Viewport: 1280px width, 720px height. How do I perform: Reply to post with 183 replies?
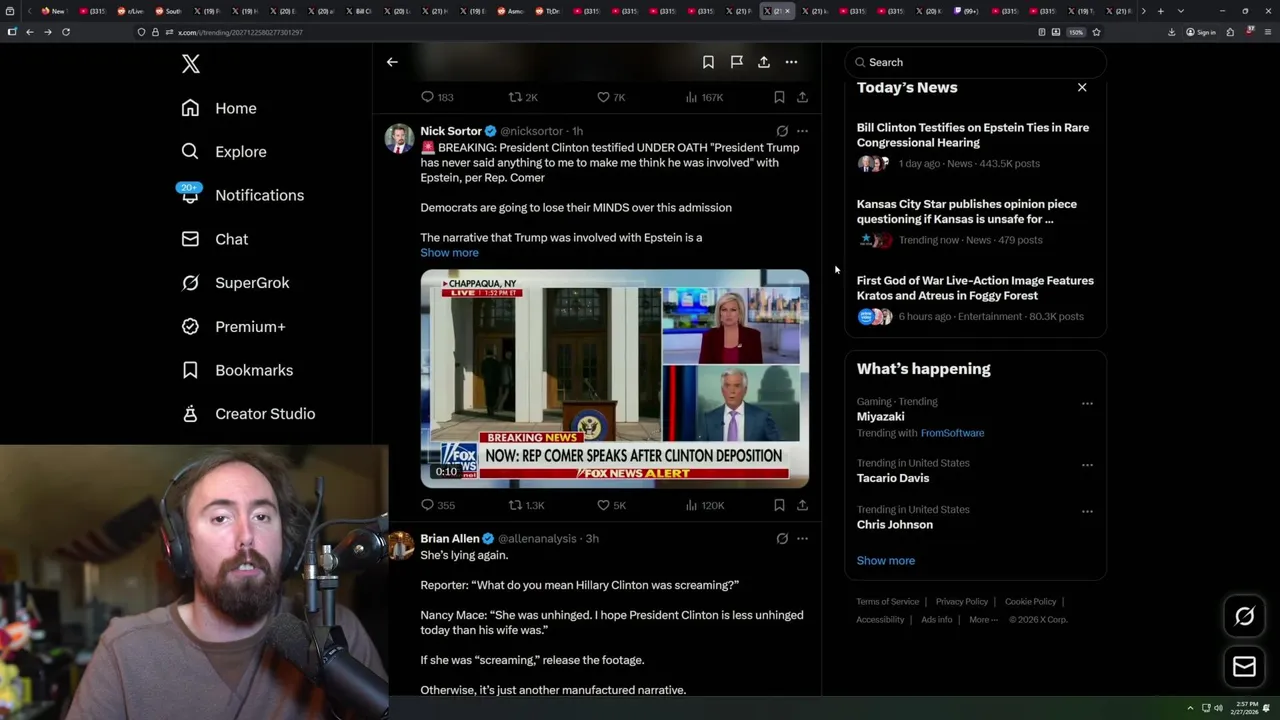(x=437, y=97)
